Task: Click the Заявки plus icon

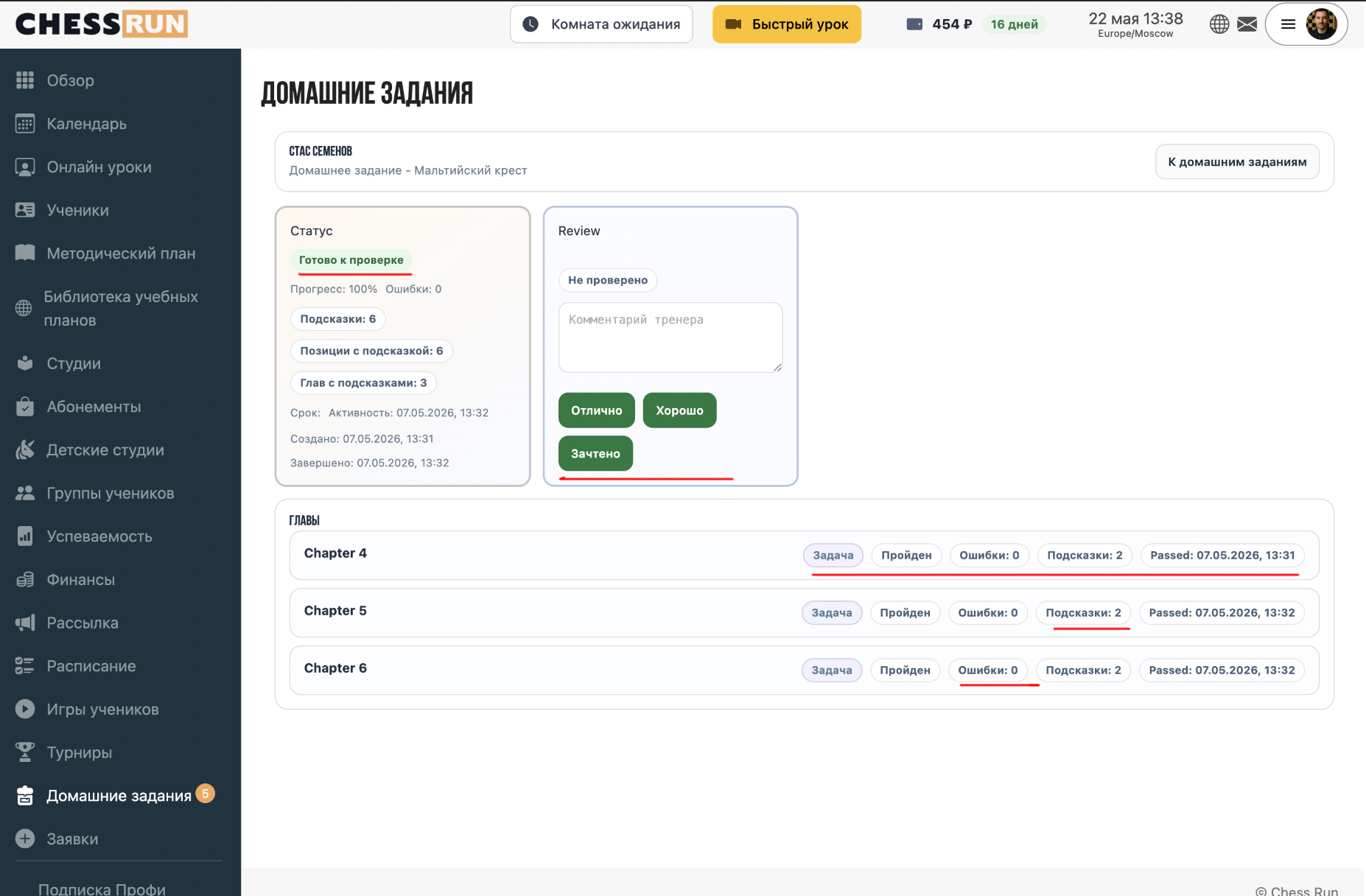Action: click(x=25, y=839)
